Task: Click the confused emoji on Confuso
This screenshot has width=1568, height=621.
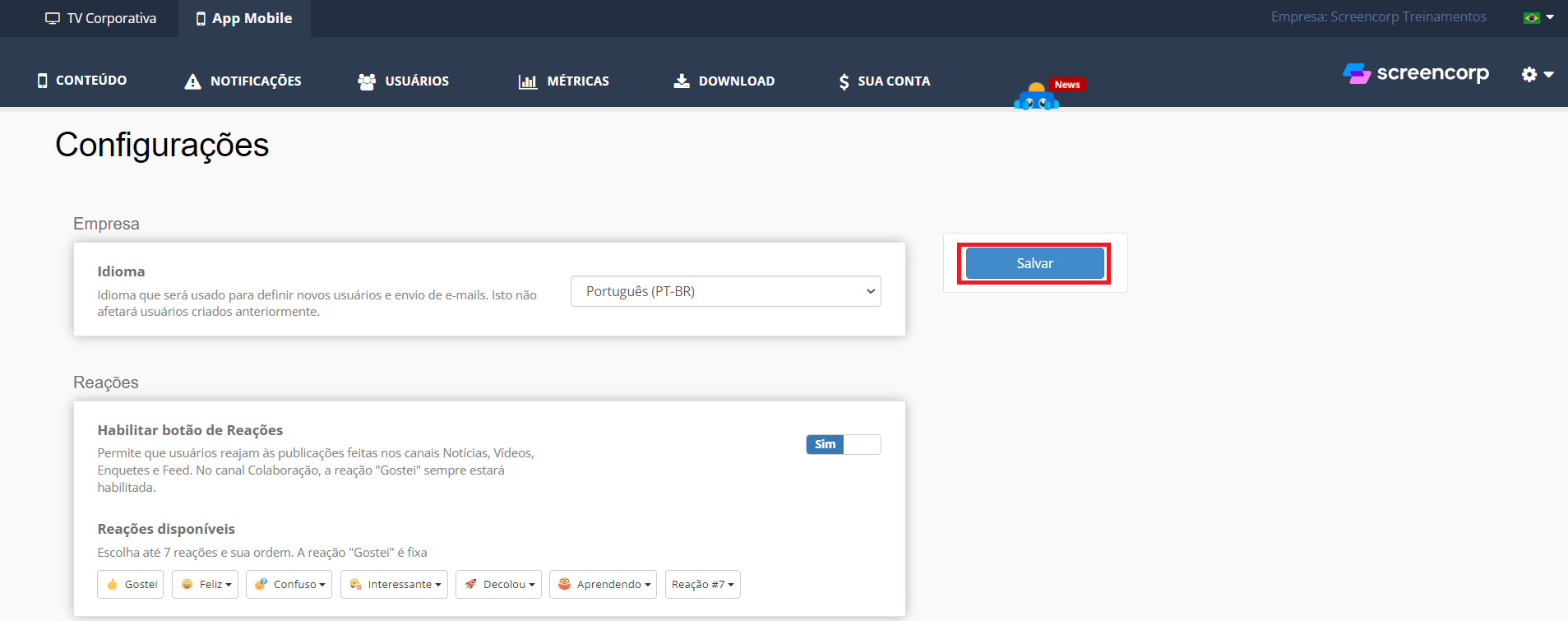Action: pyautogui.click(x=261, y=584)
